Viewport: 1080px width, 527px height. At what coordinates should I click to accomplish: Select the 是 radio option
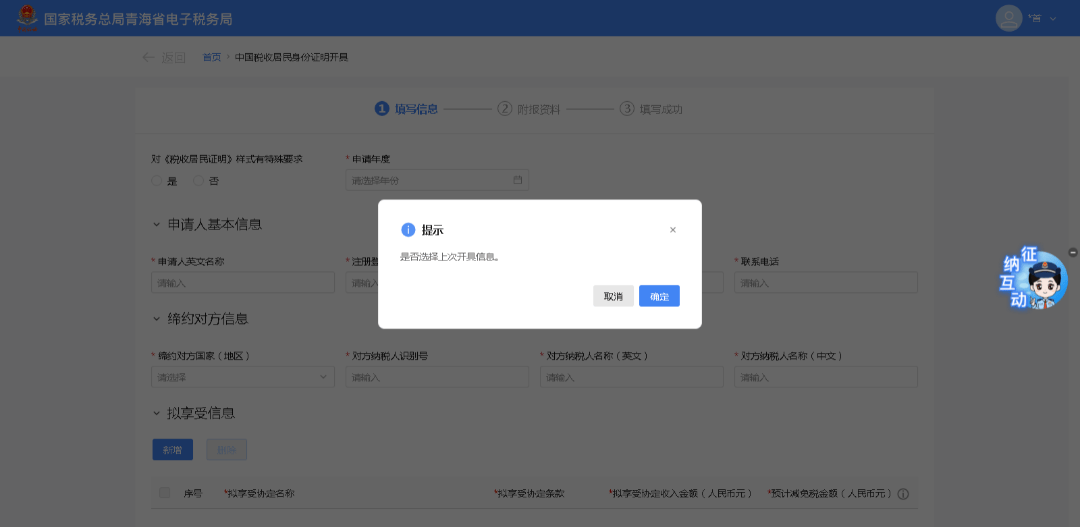[x=157, y=181]
